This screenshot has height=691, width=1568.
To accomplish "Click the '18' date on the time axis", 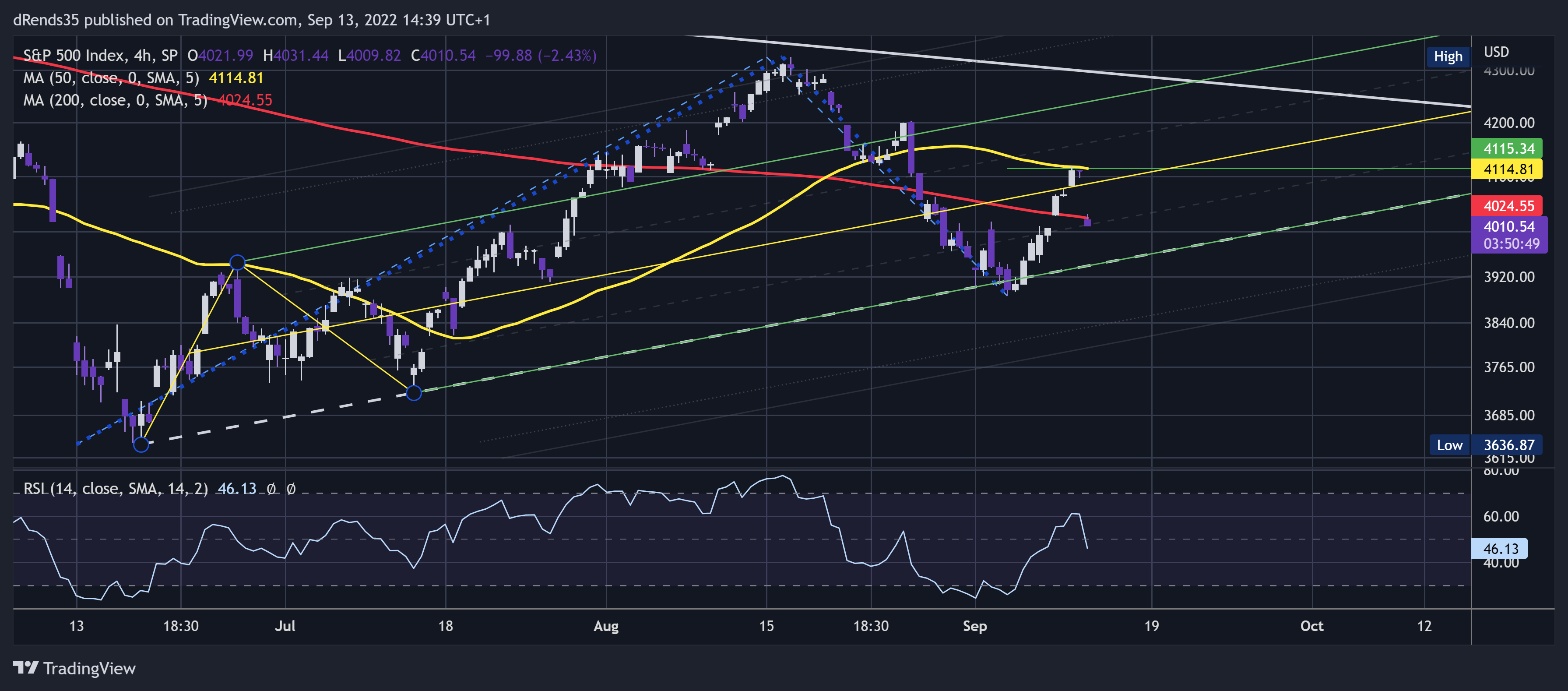I will [445, 626].
